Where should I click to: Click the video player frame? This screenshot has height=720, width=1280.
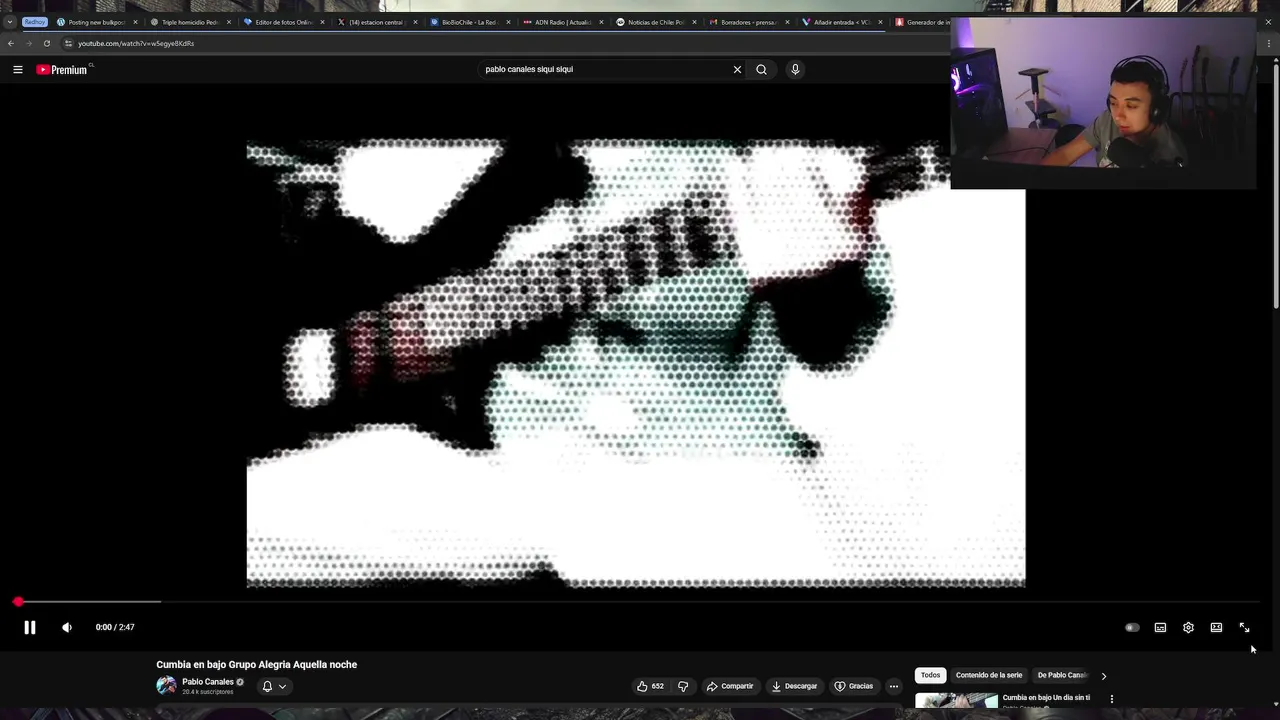(636, 363)
